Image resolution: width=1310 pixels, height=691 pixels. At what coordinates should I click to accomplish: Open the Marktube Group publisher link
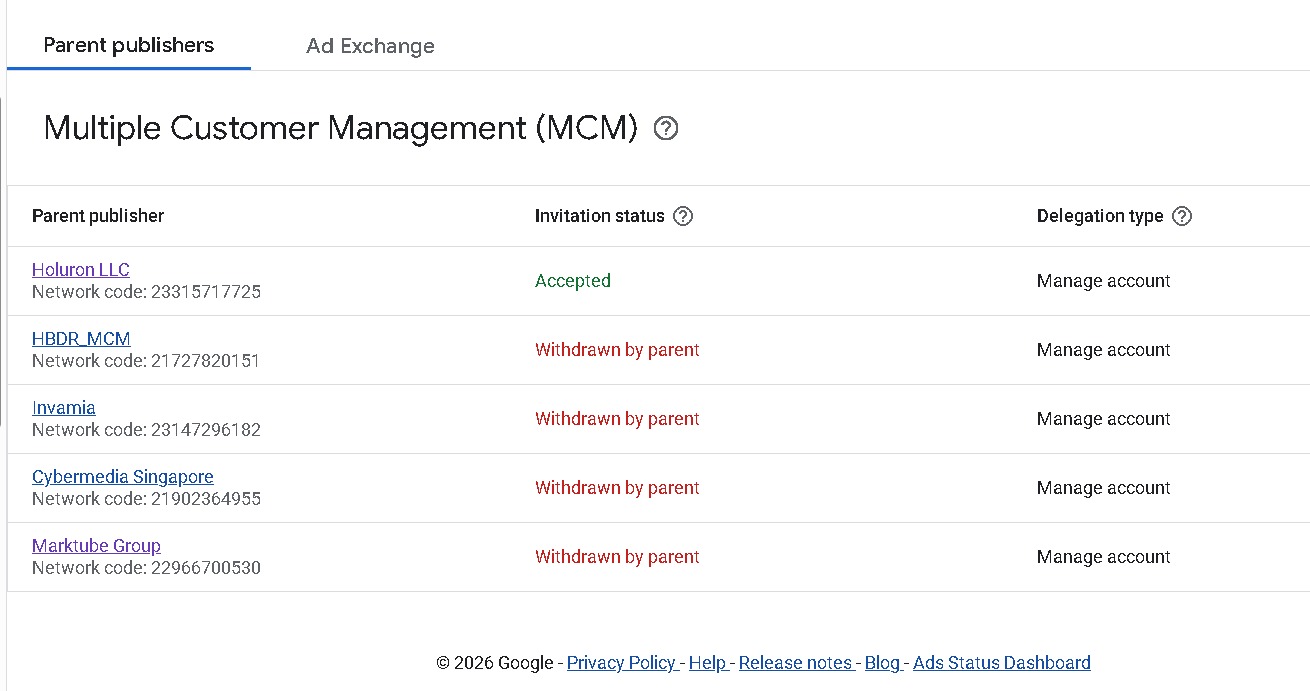(96, 546)
